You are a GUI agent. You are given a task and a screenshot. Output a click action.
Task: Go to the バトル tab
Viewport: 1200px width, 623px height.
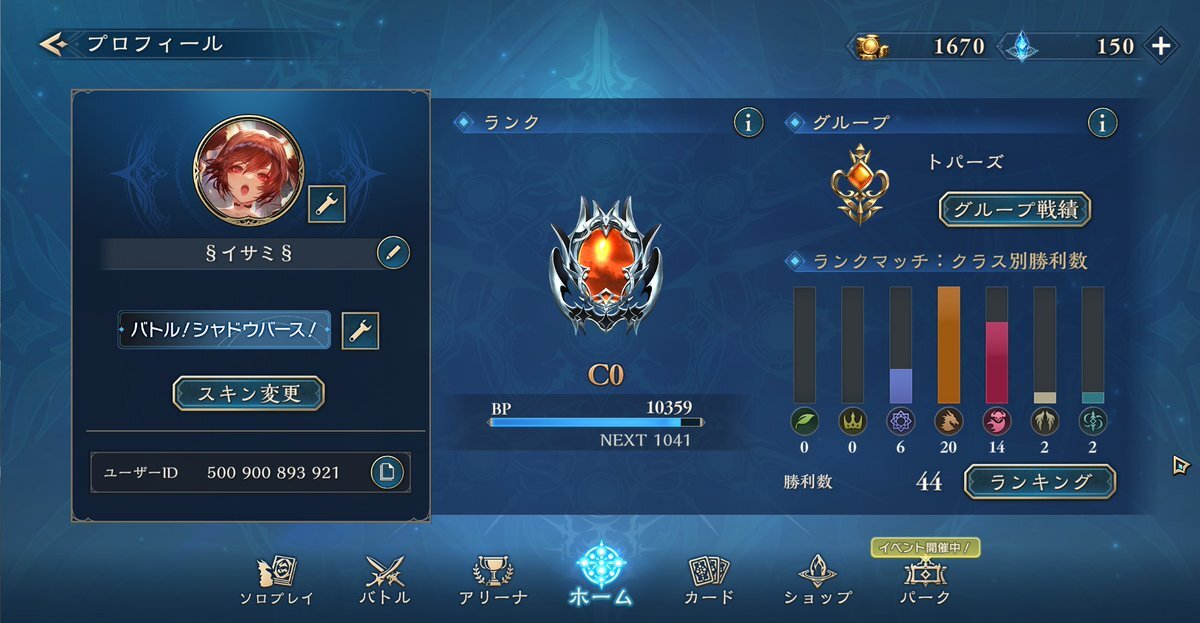385,579
